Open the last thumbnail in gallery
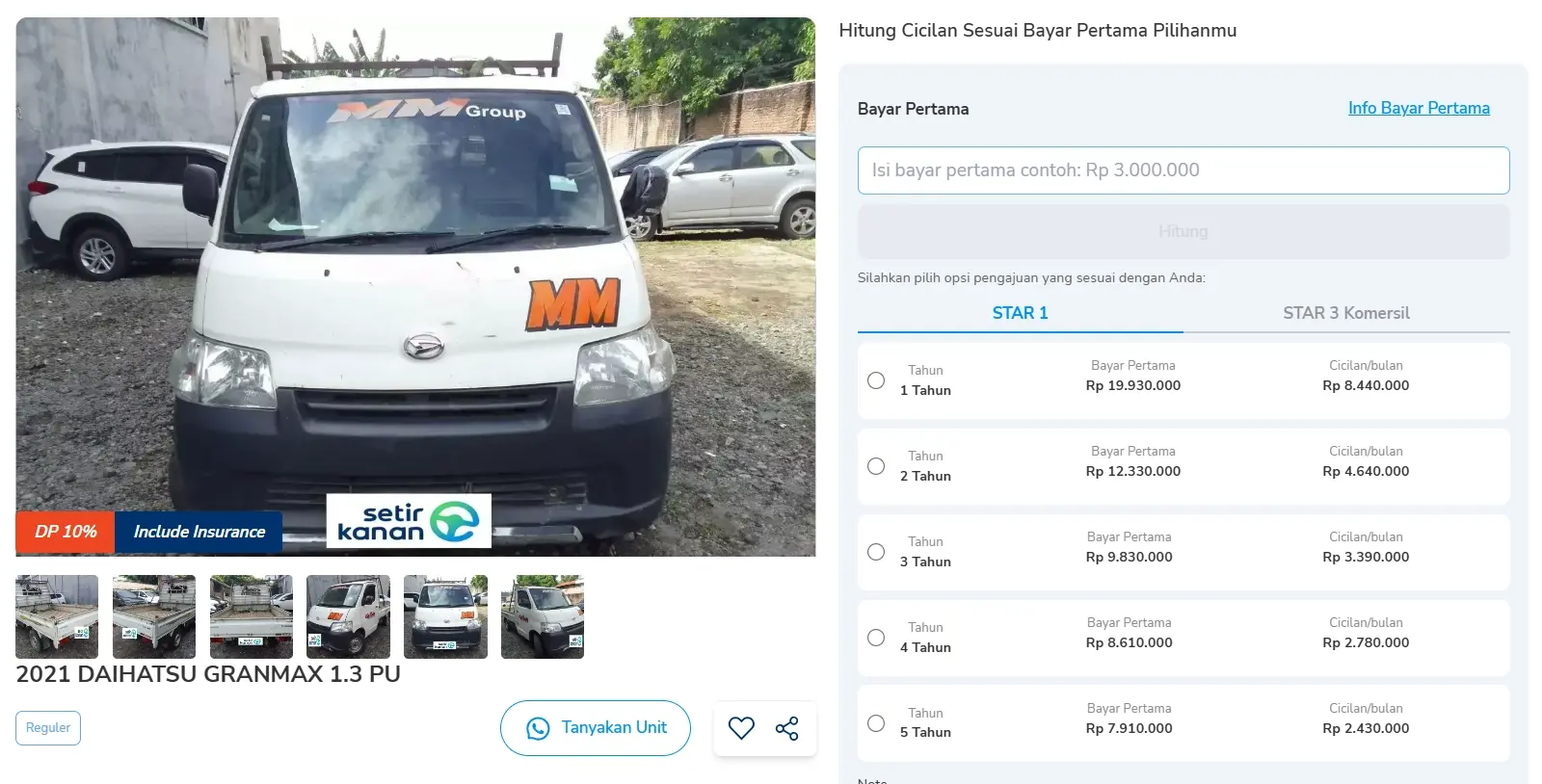 coord(543,616)
